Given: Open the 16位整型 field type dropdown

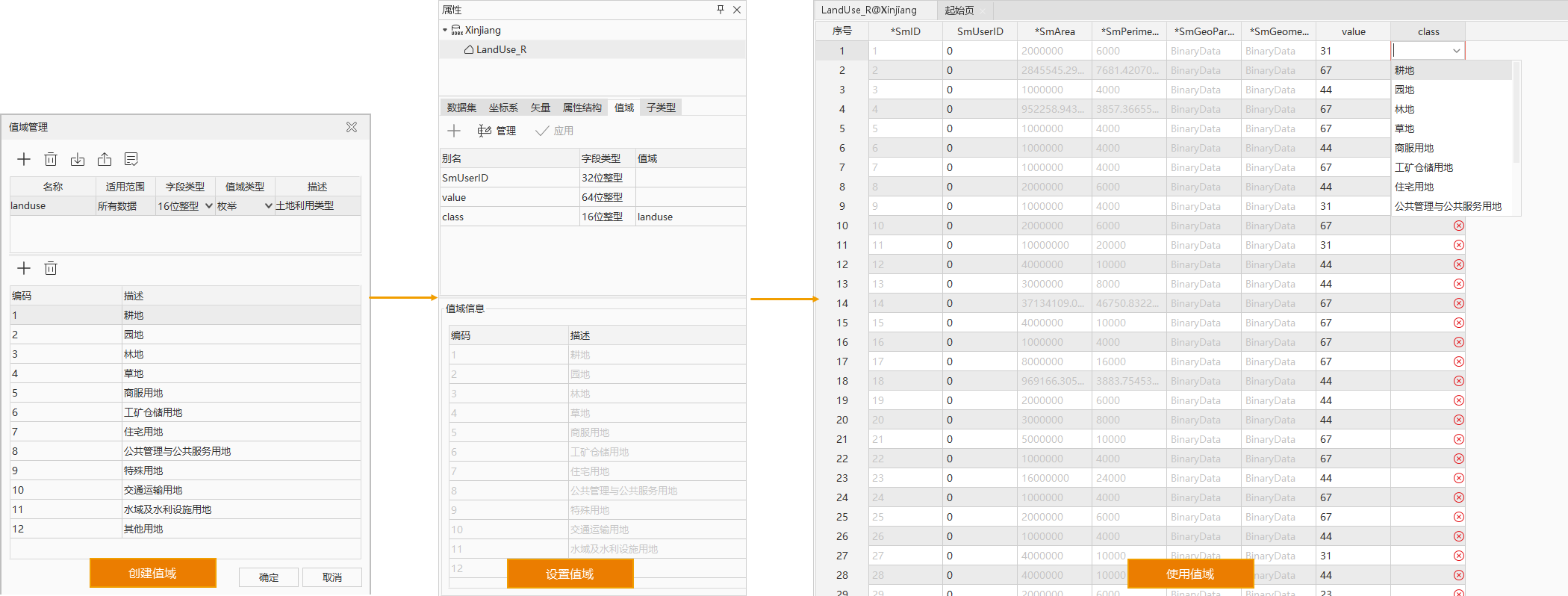Looking at the screenshot, I should click(x=209, y=206).
